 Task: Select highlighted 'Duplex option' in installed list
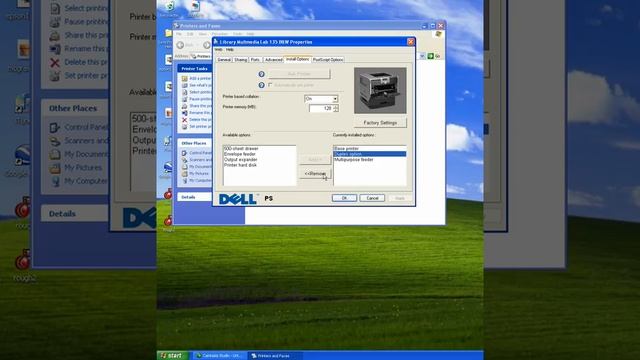(x=370, y=154)
